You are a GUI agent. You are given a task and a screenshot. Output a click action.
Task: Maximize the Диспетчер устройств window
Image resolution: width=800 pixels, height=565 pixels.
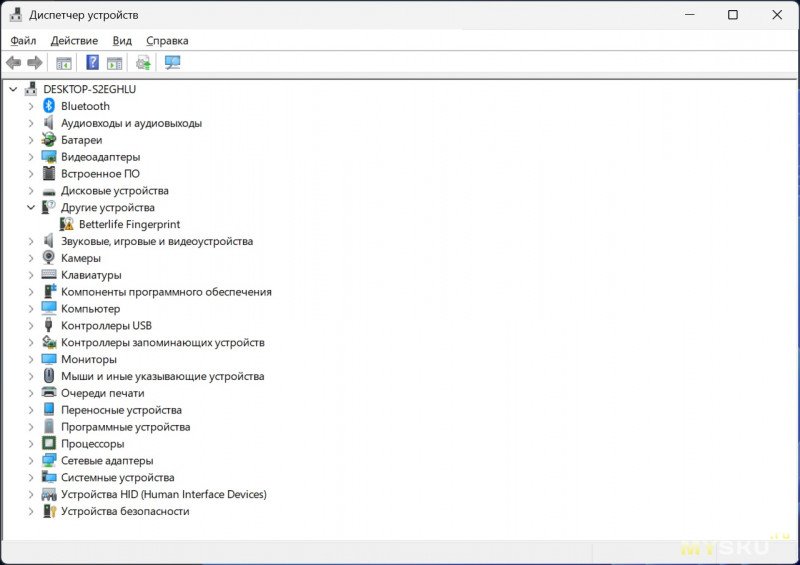click(733, 15)
